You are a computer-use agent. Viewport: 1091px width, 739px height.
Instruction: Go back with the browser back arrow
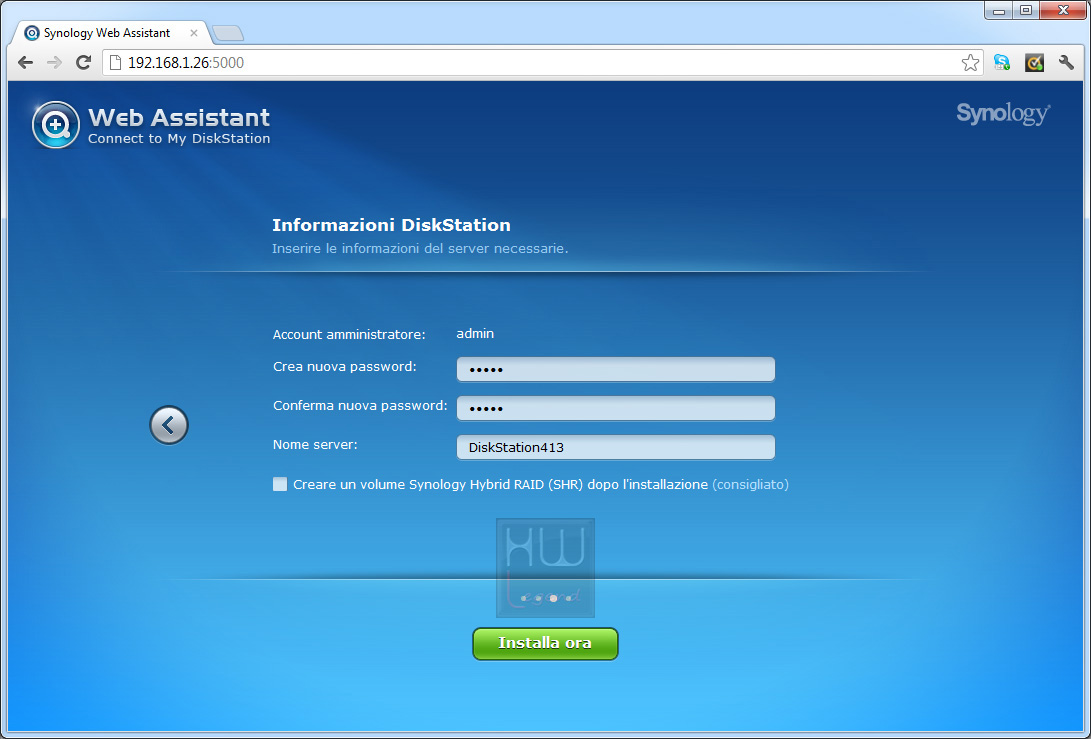click(26, 63)
